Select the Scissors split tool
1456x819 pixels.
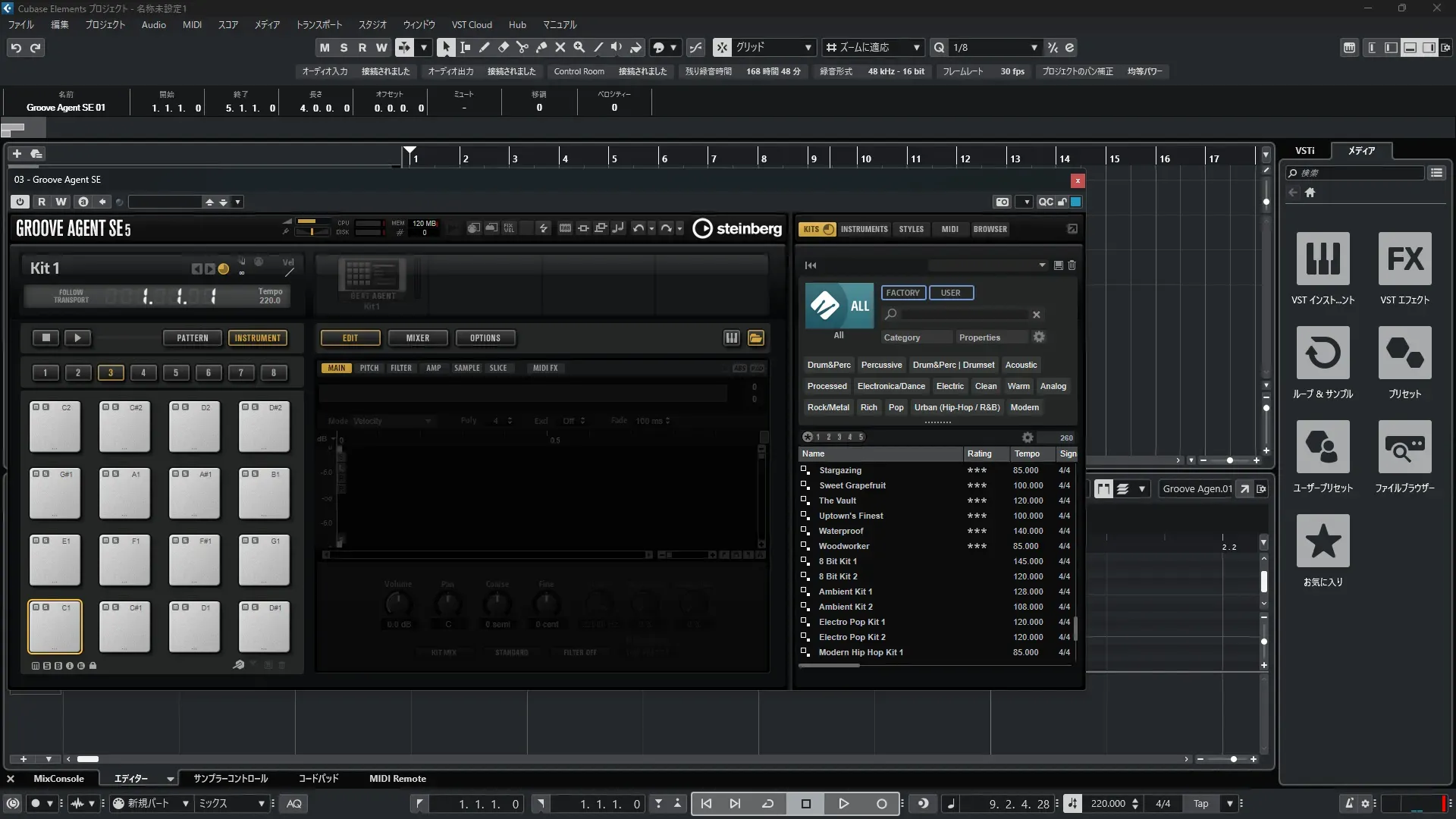(522, 48)
